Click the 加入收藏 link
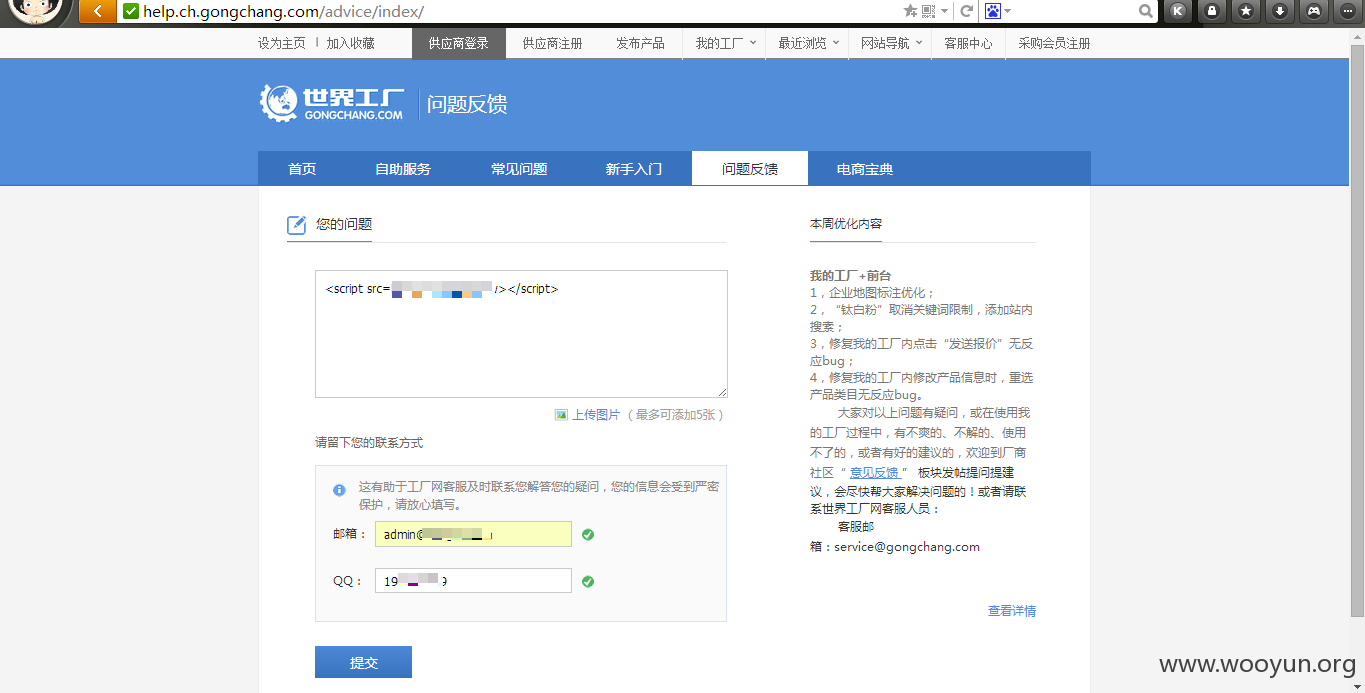The width and height of the screenshot is (1365, 693). click(350, 43)
